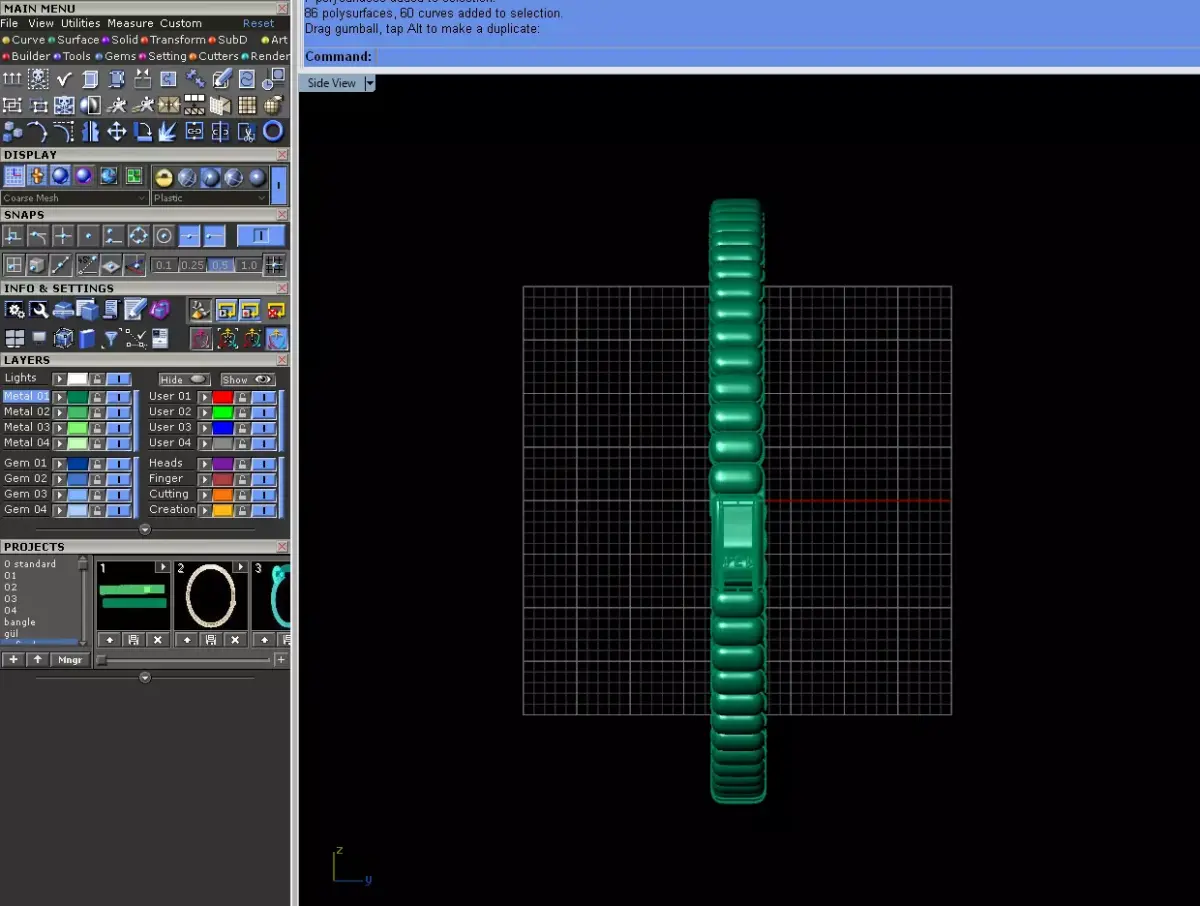Viewport: 1200px width, 906px height.
Task: Toggle the Gem 01 layer lock
Action: click(x=97, y=464)
